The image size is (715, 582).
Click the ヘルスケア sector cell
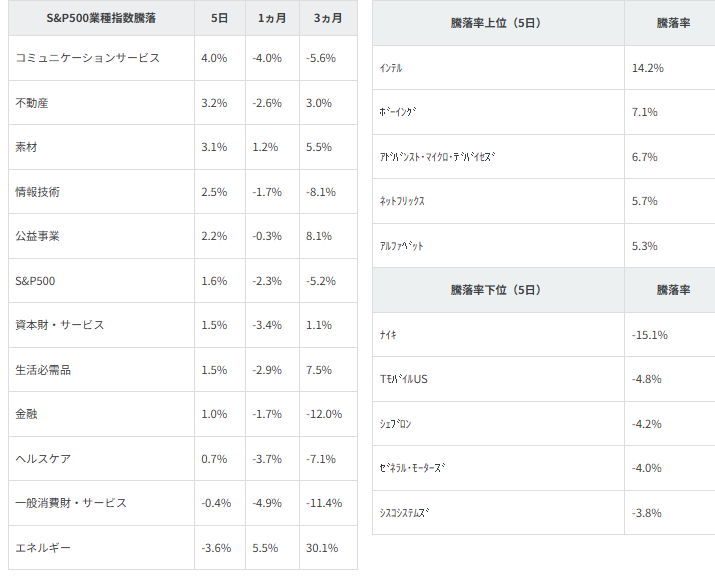click(44, 459)
